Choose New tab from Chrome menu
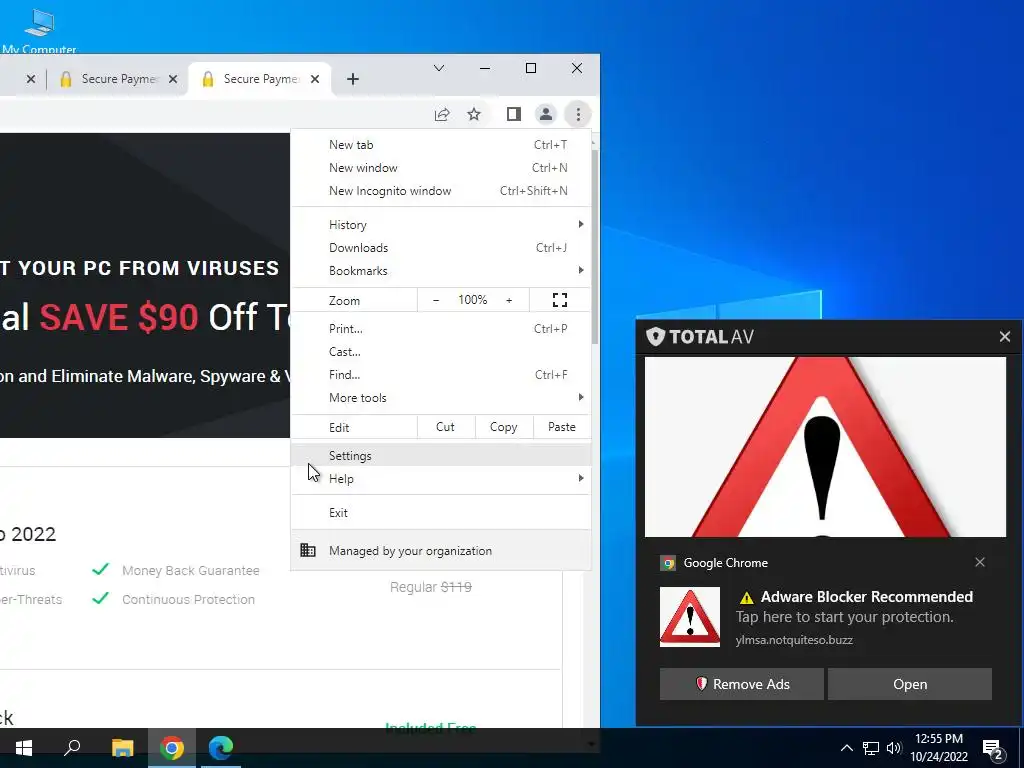The width and height of the screenshot is (1024, 768). [441, 144]
